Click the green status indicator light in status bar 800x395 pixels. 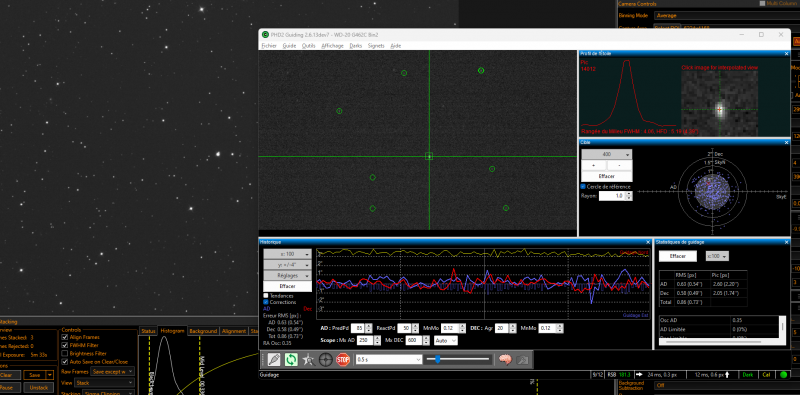point(784,375)
